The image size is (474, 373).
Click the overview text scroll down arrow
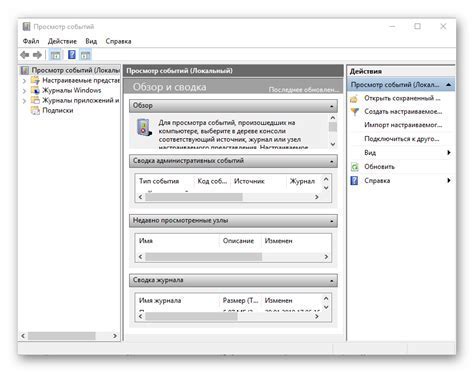click(x=333, y=144)
